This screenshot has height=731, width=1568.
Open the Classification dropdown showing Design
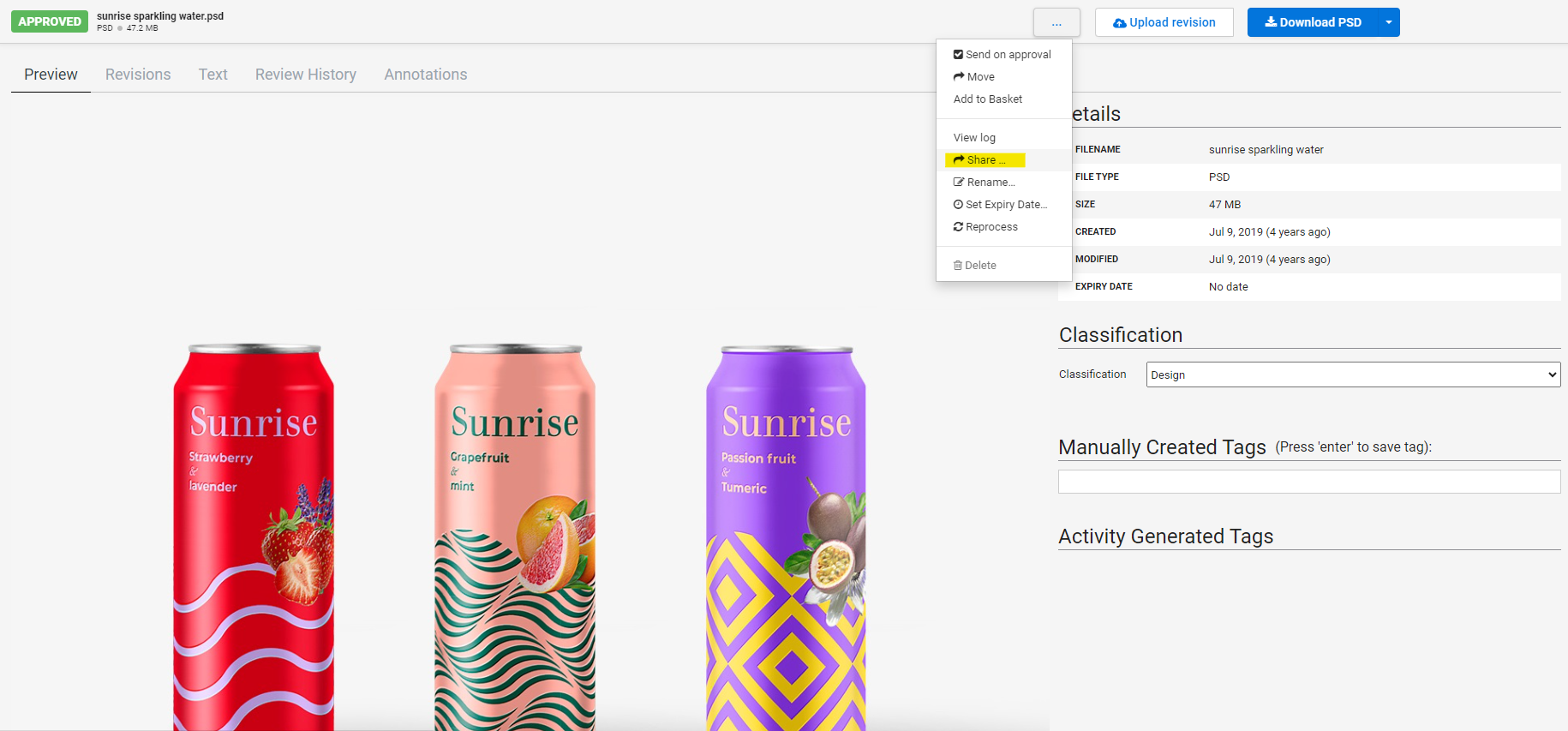pyautogui.click(x=1353, y=374)
